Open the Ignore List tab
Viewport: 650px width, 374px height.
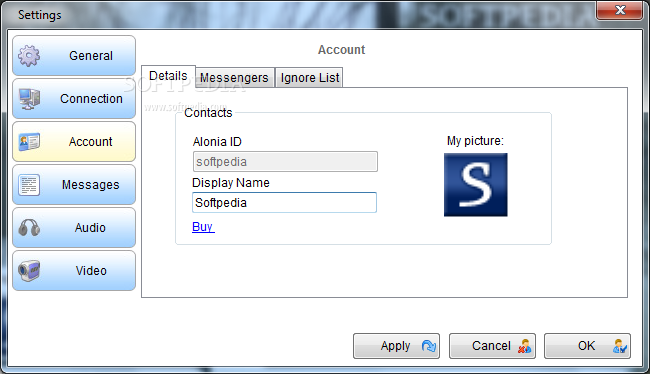310,78
